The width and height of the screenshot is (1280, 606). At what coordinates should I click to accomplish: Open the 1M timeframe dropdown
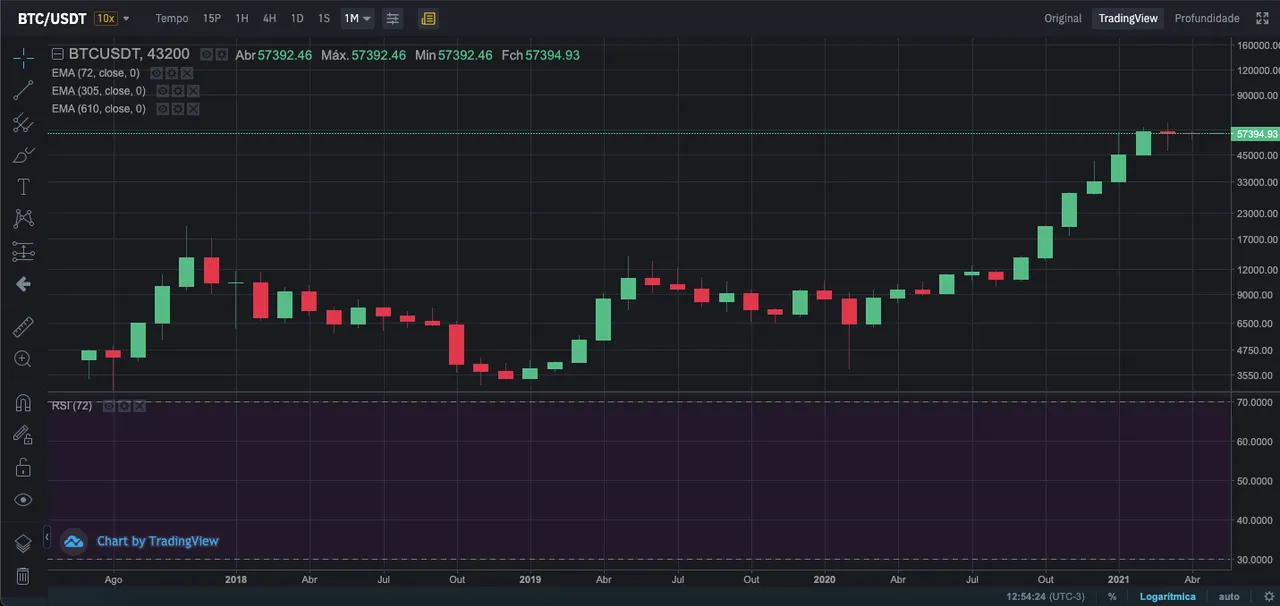coord(357,18)
